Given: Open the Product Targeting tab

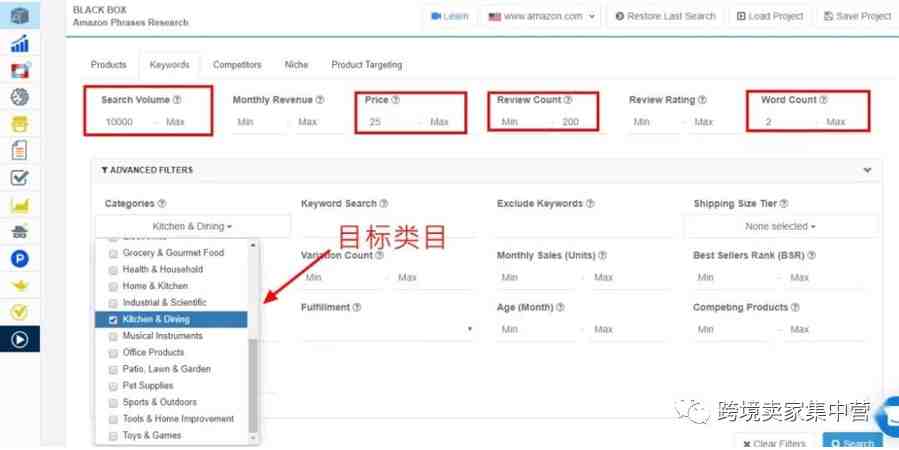Looking at the screenshot, I should tap(366, 65).
